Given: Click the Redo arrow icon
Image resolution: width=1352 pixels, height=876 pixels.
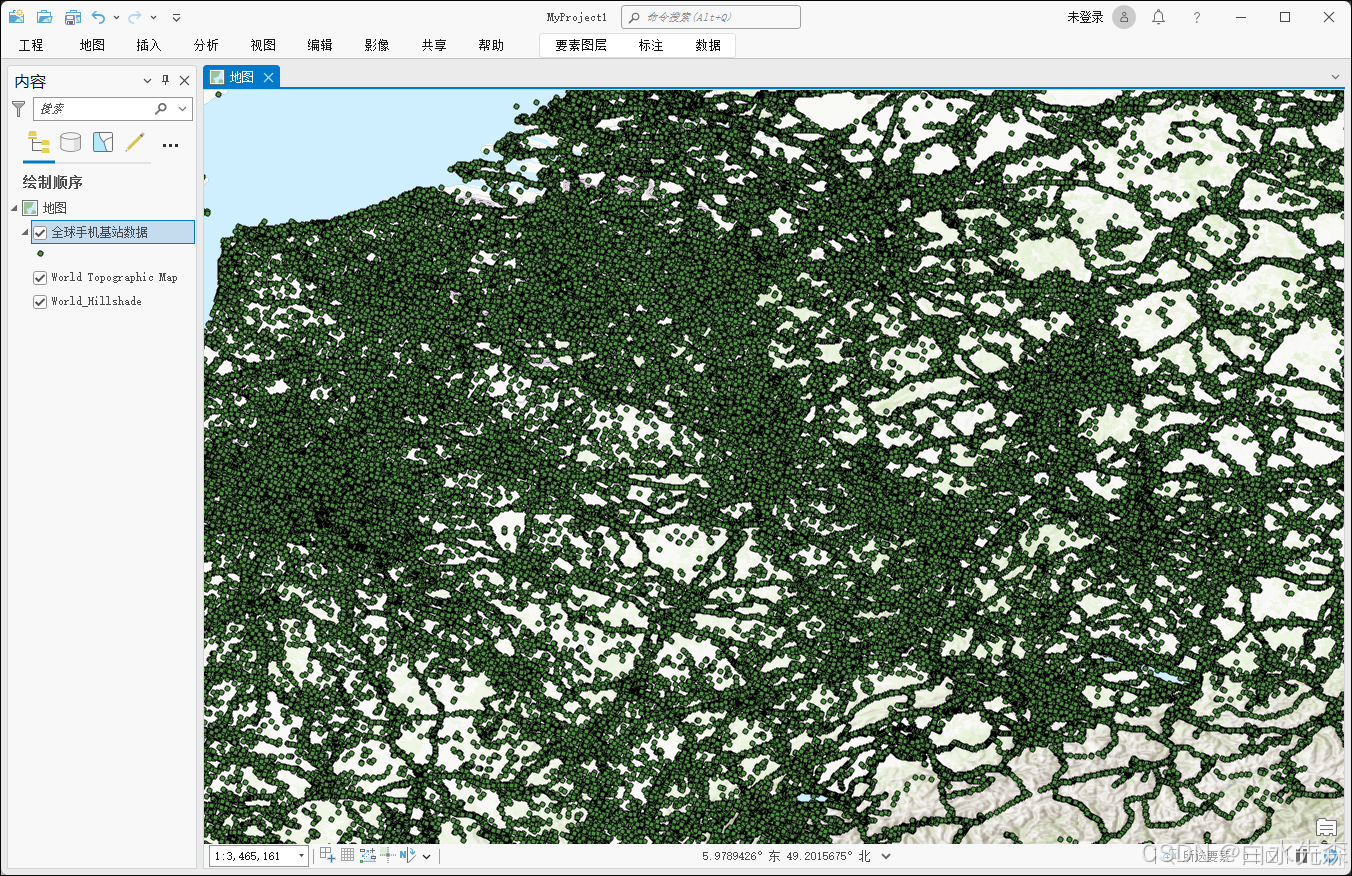Looking at the screenshot, I should click(134, 17).
